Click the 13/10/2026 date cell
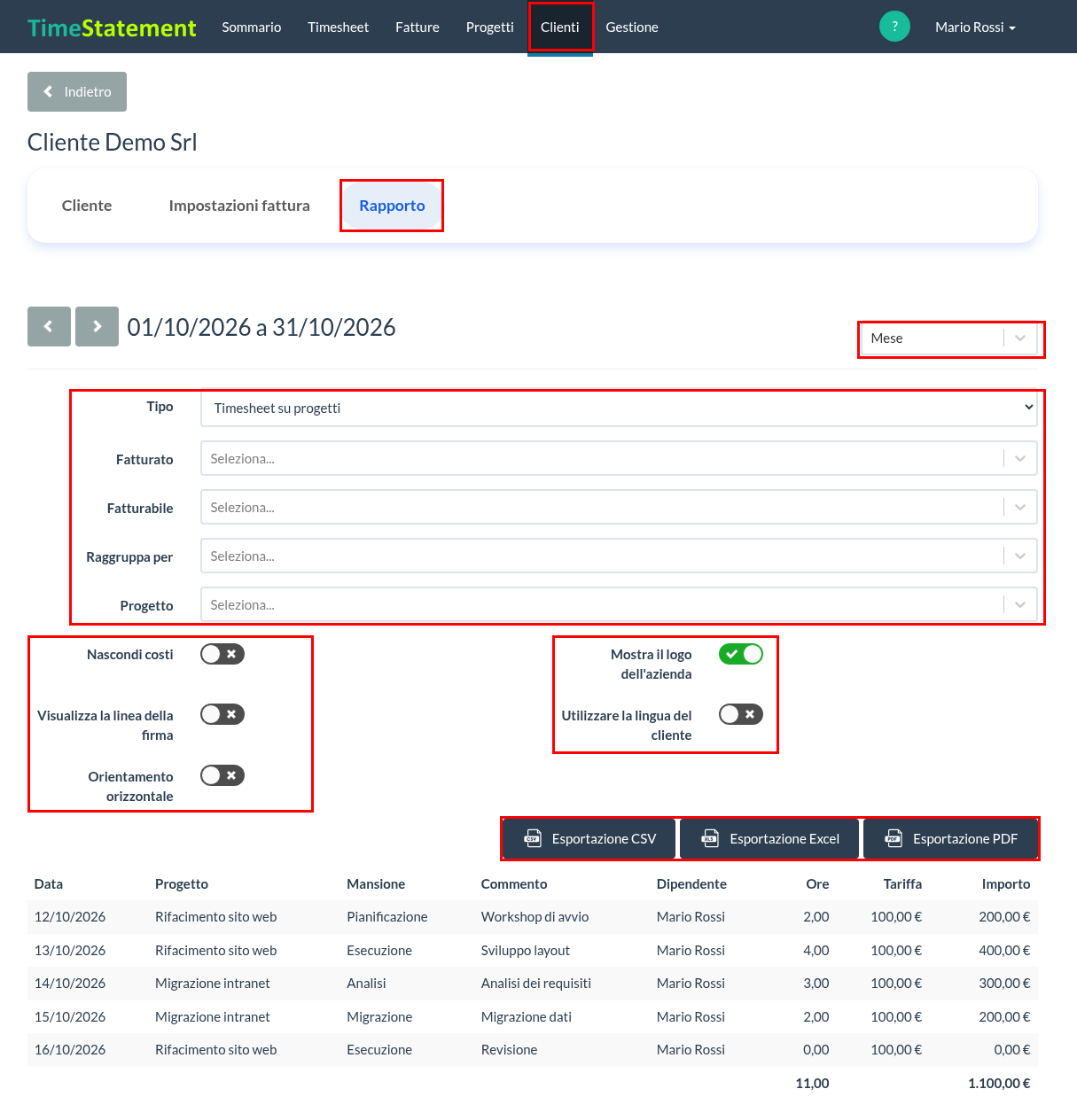 [x=70, y=951]
